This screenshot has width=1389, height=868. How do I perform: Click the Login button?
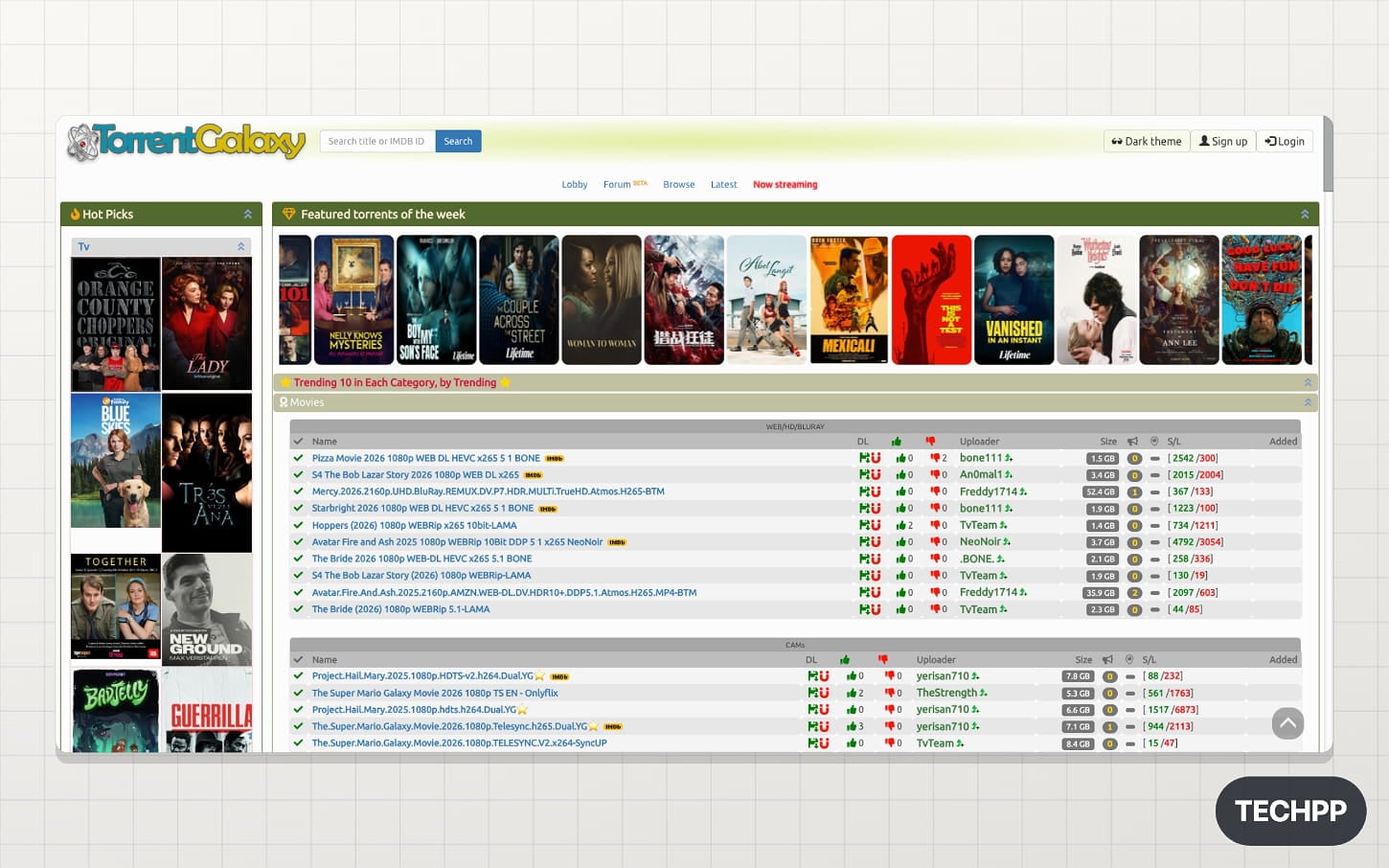pos(1285,142)
